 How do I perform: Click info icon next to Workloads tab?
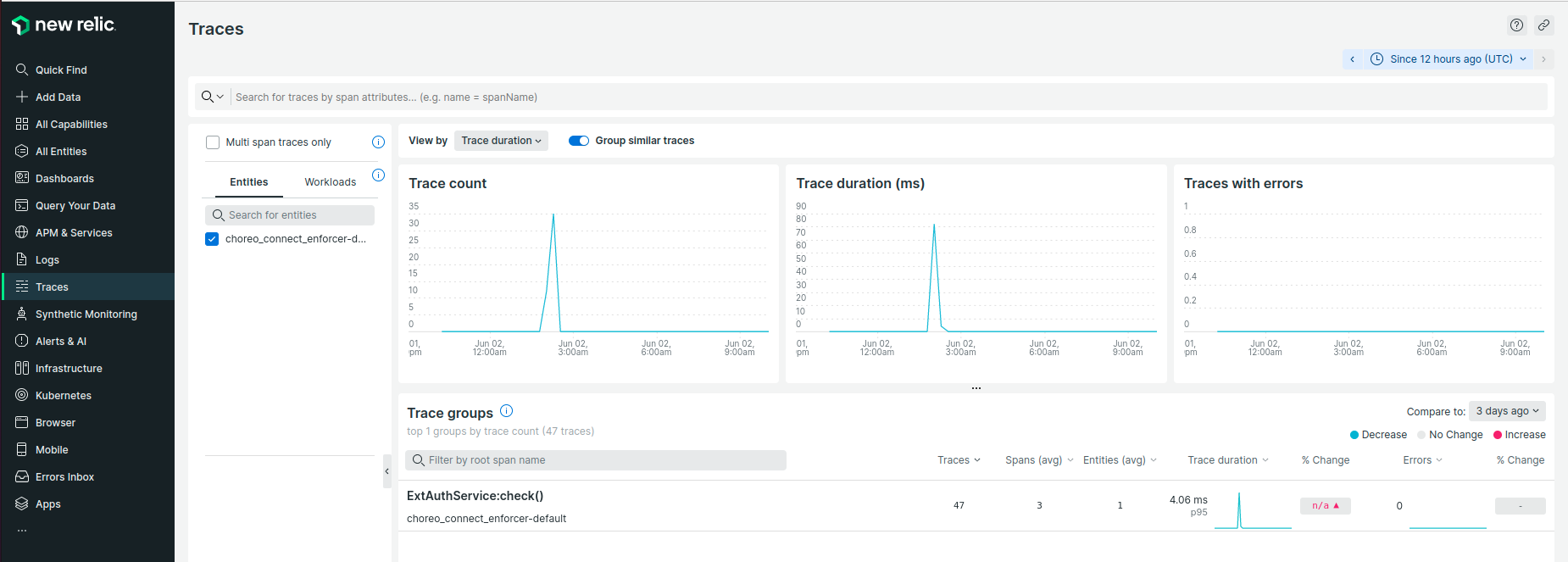click(378, 175)
